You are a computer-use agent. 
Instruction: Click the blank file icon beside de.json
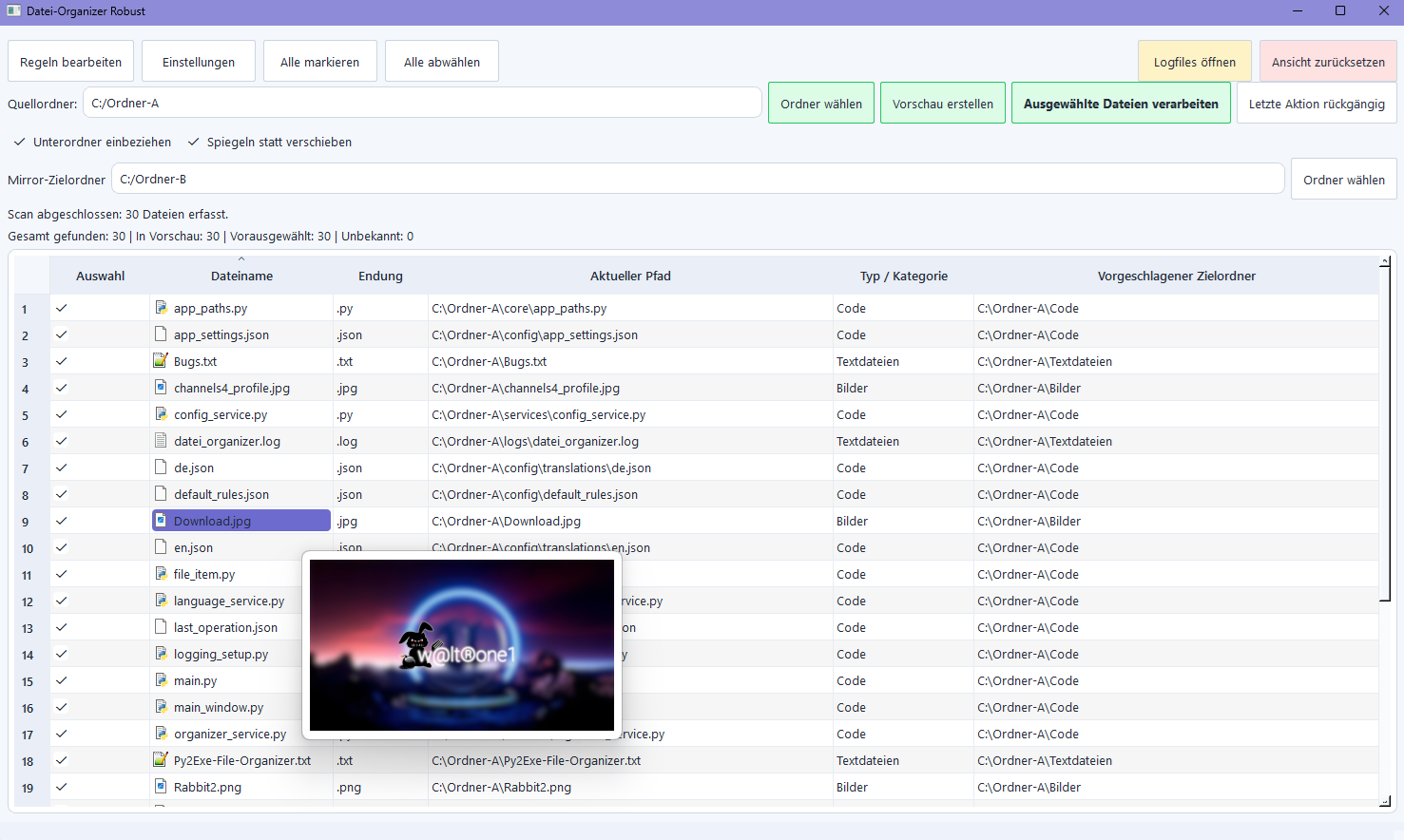[161, 468]
